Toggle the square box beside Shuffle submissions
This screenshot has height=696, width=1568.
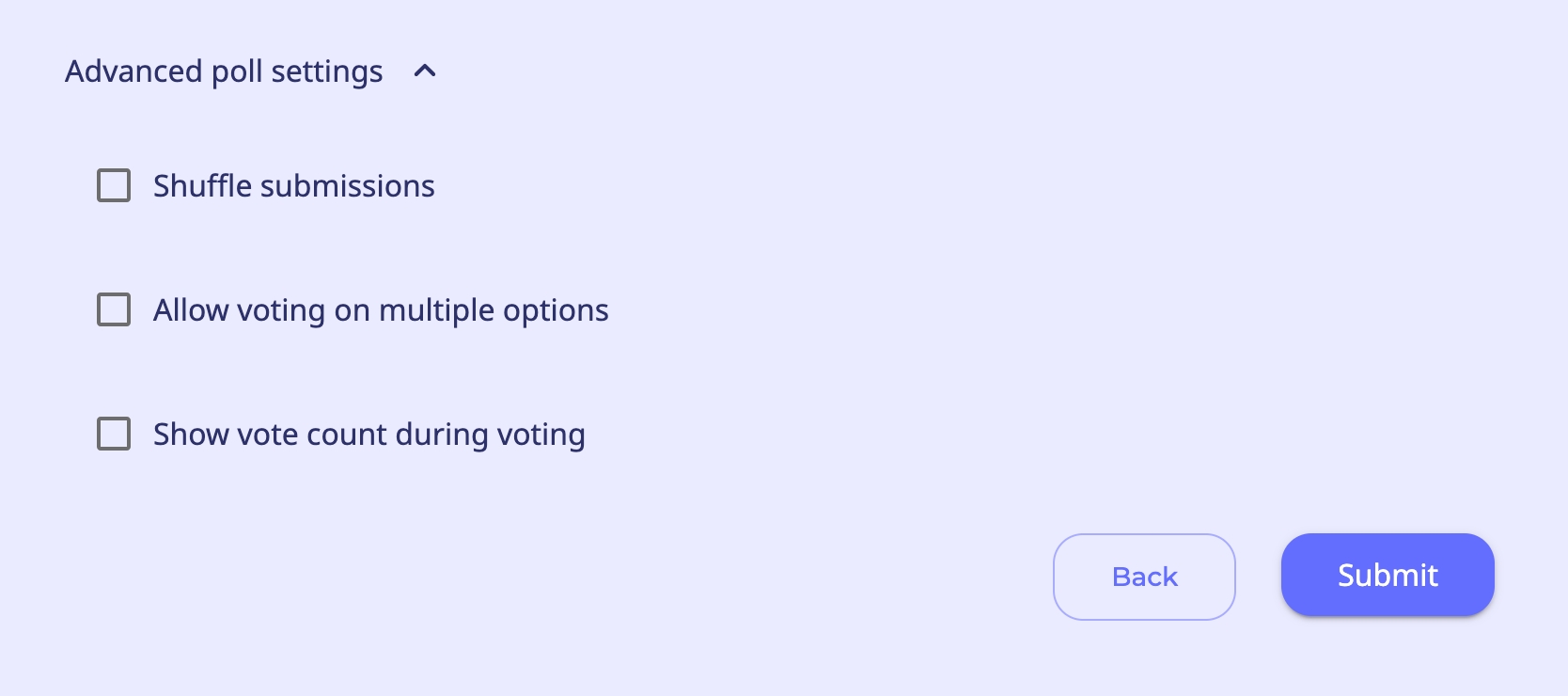114,185
